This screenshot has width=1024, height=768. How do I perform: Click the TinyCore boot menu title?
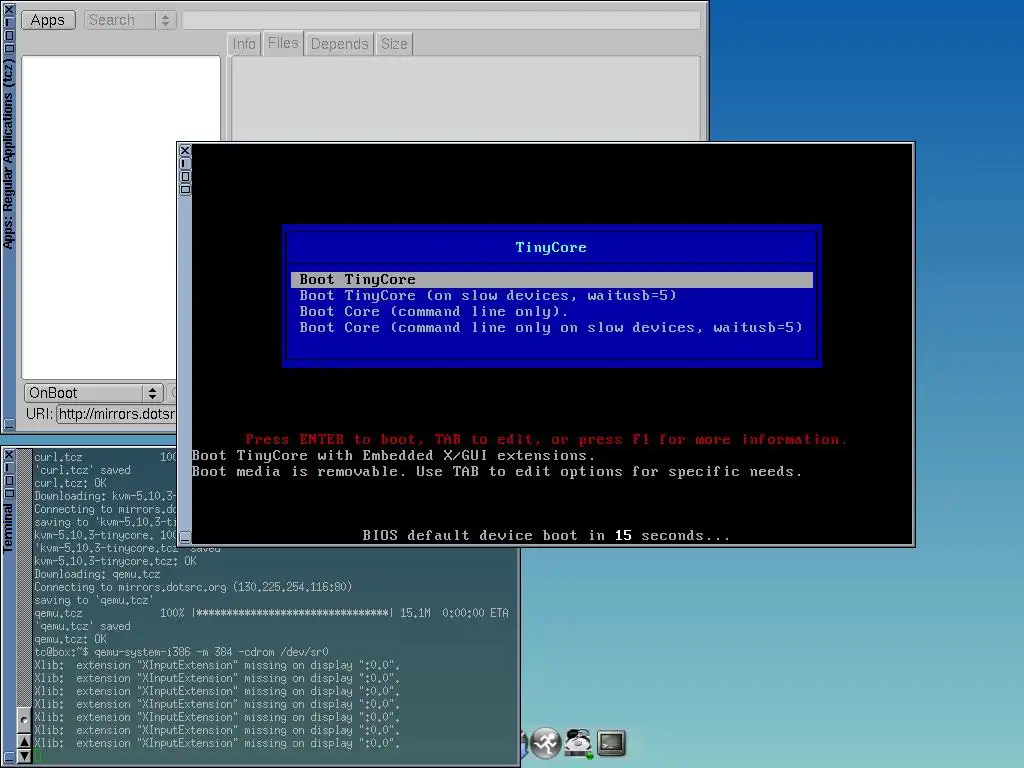coord(551,248)
